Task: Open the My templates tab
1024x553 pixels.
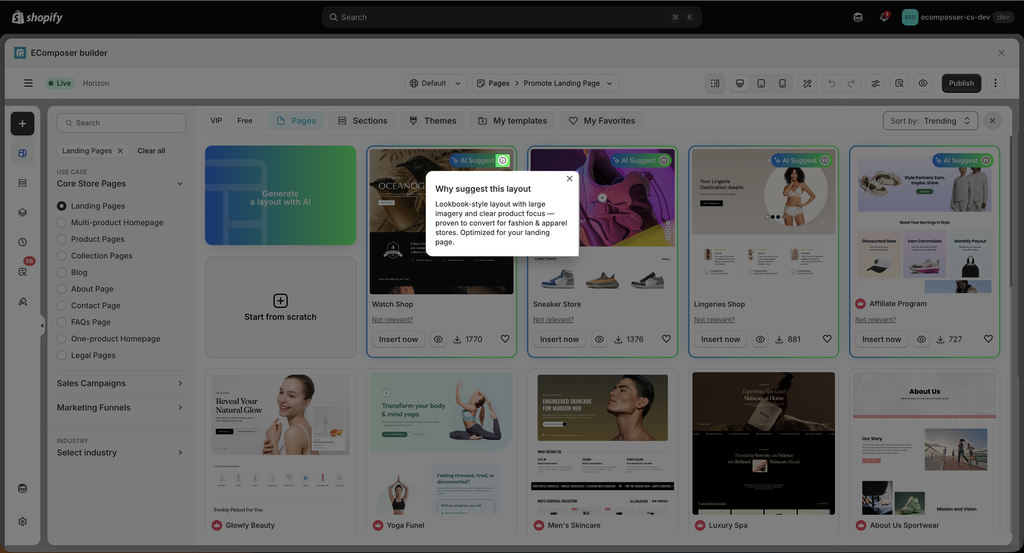Action: [x=512, y=121]
